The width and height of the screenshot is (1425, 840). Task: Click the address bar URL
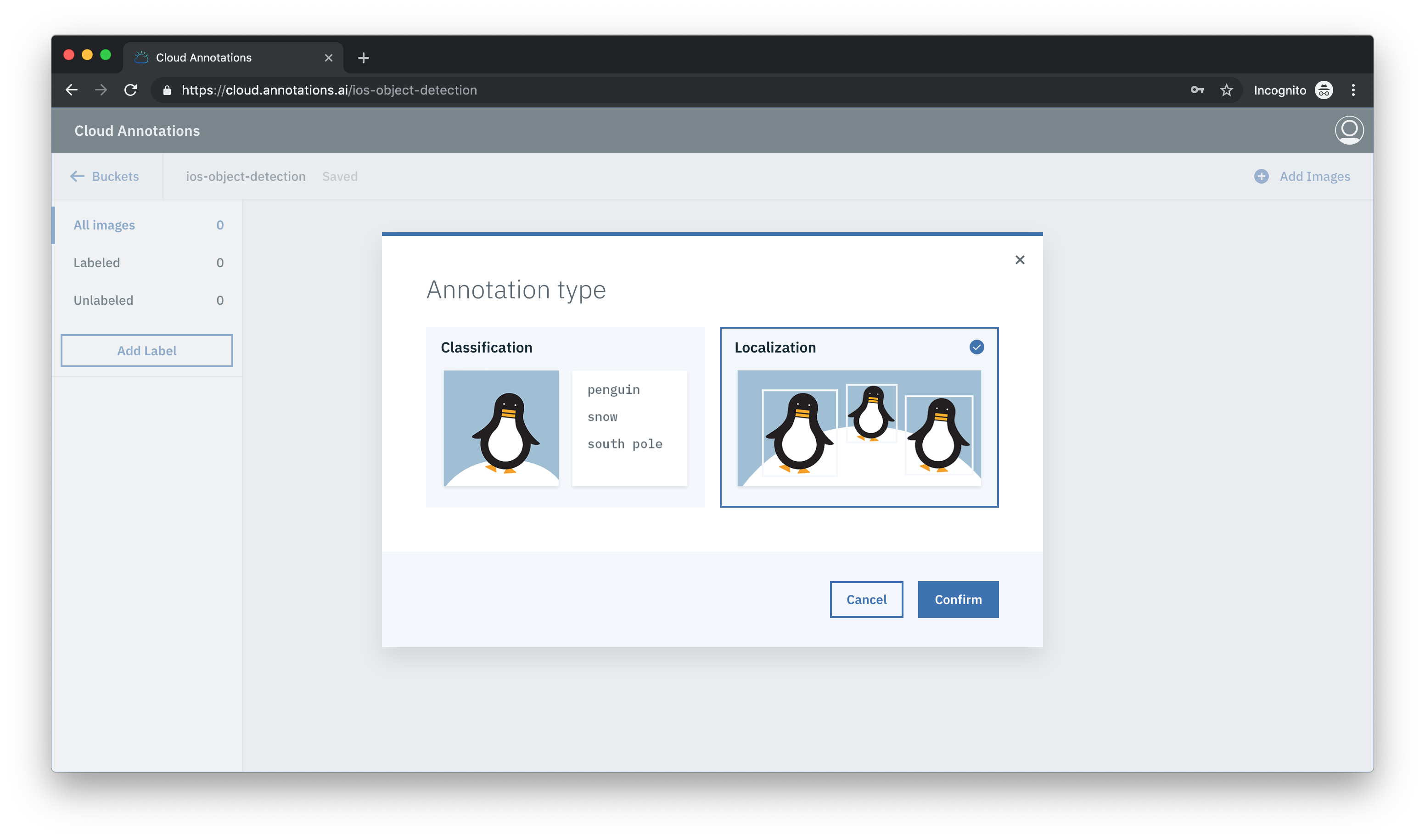click(330, 90)
